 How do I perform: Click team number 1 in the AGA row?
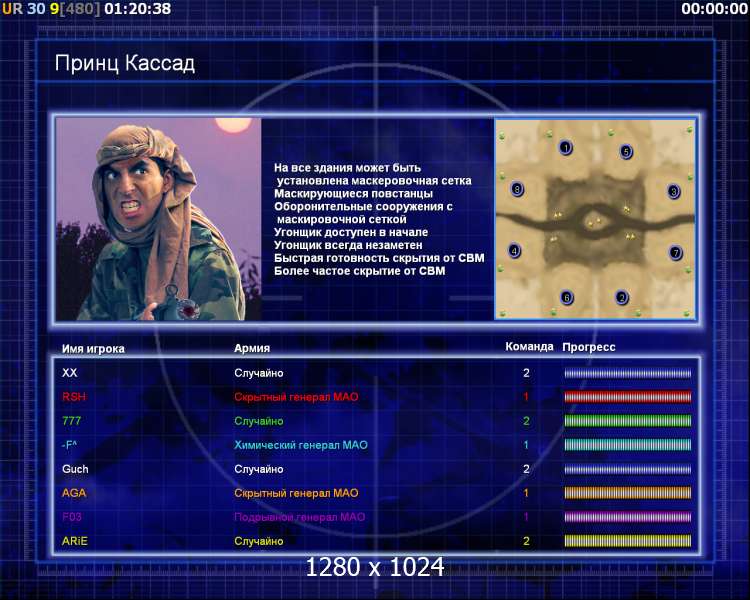click(x=526, y=493)
